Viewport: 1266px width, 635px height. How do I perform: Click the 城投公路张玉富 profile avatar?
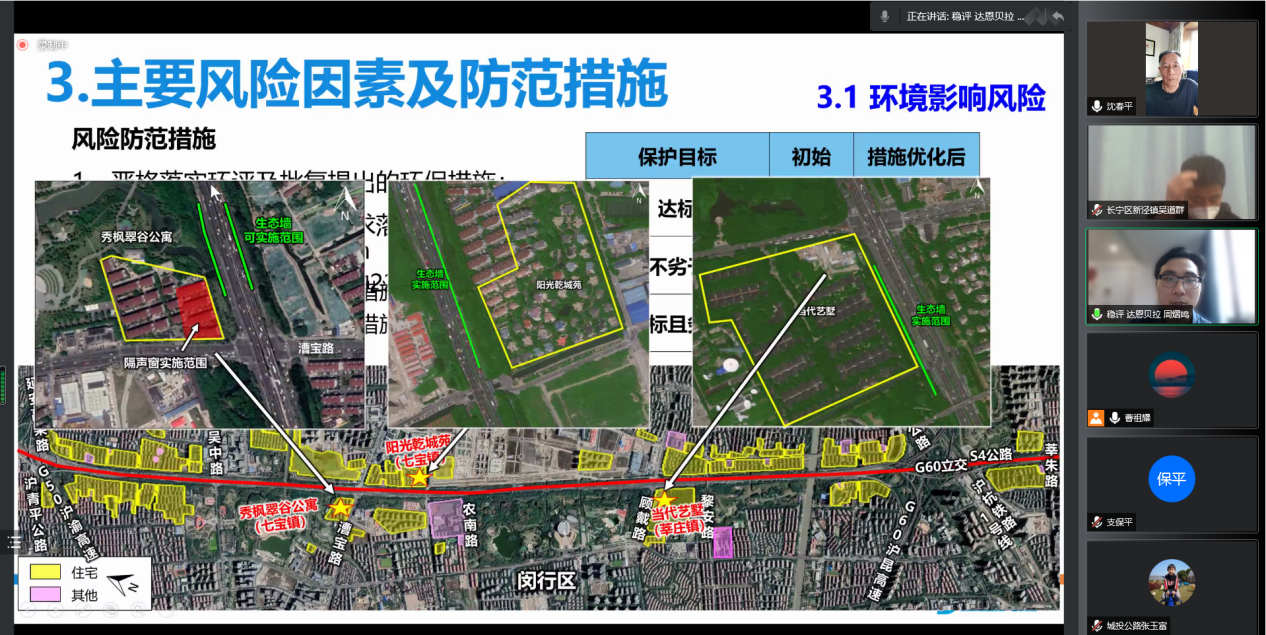coord(1171,582)
